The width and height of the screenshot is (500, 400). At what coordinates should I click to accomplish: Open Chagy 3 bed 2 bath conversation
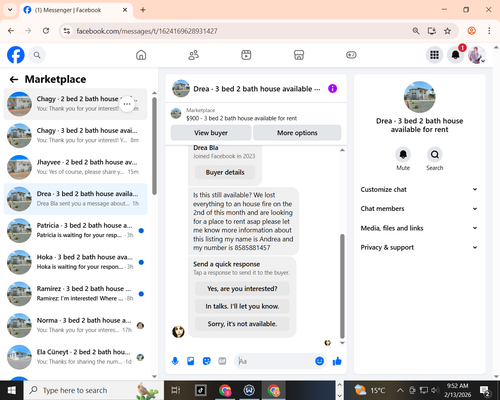(75, 135)
